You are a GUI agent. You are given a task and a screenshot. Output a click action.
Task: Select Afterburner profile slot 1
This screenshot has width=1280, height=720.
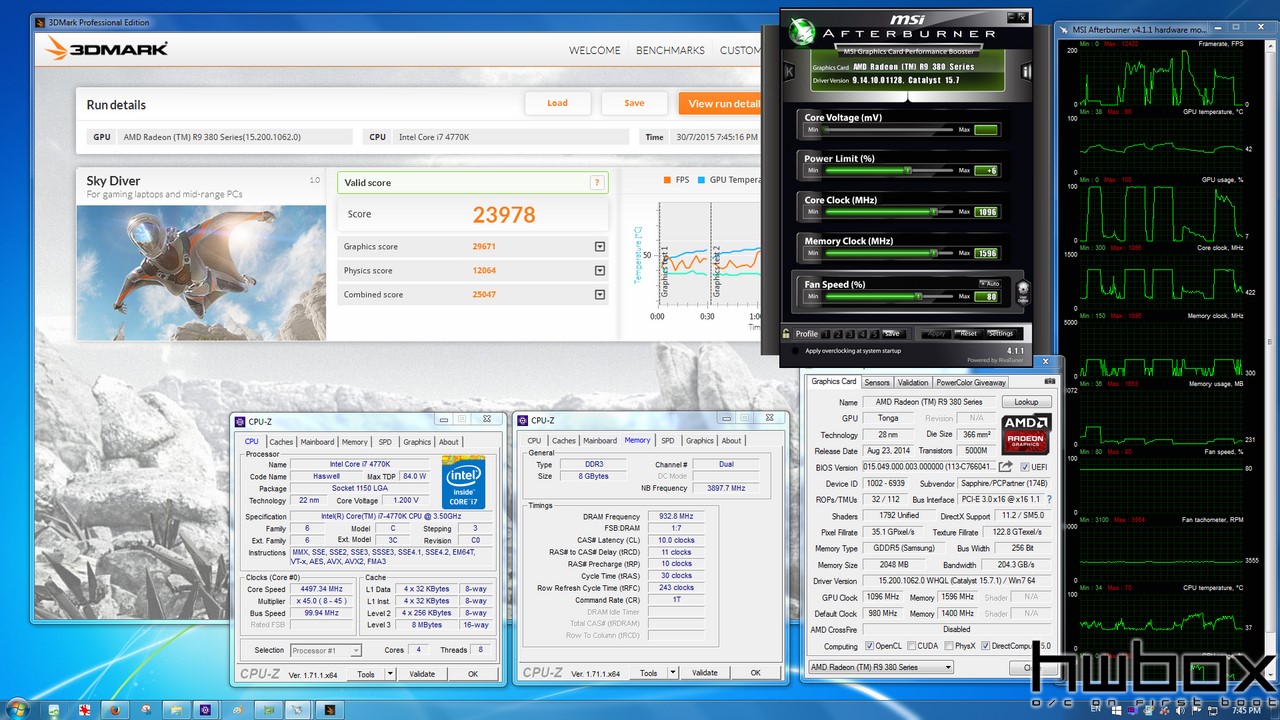(826, 334)
